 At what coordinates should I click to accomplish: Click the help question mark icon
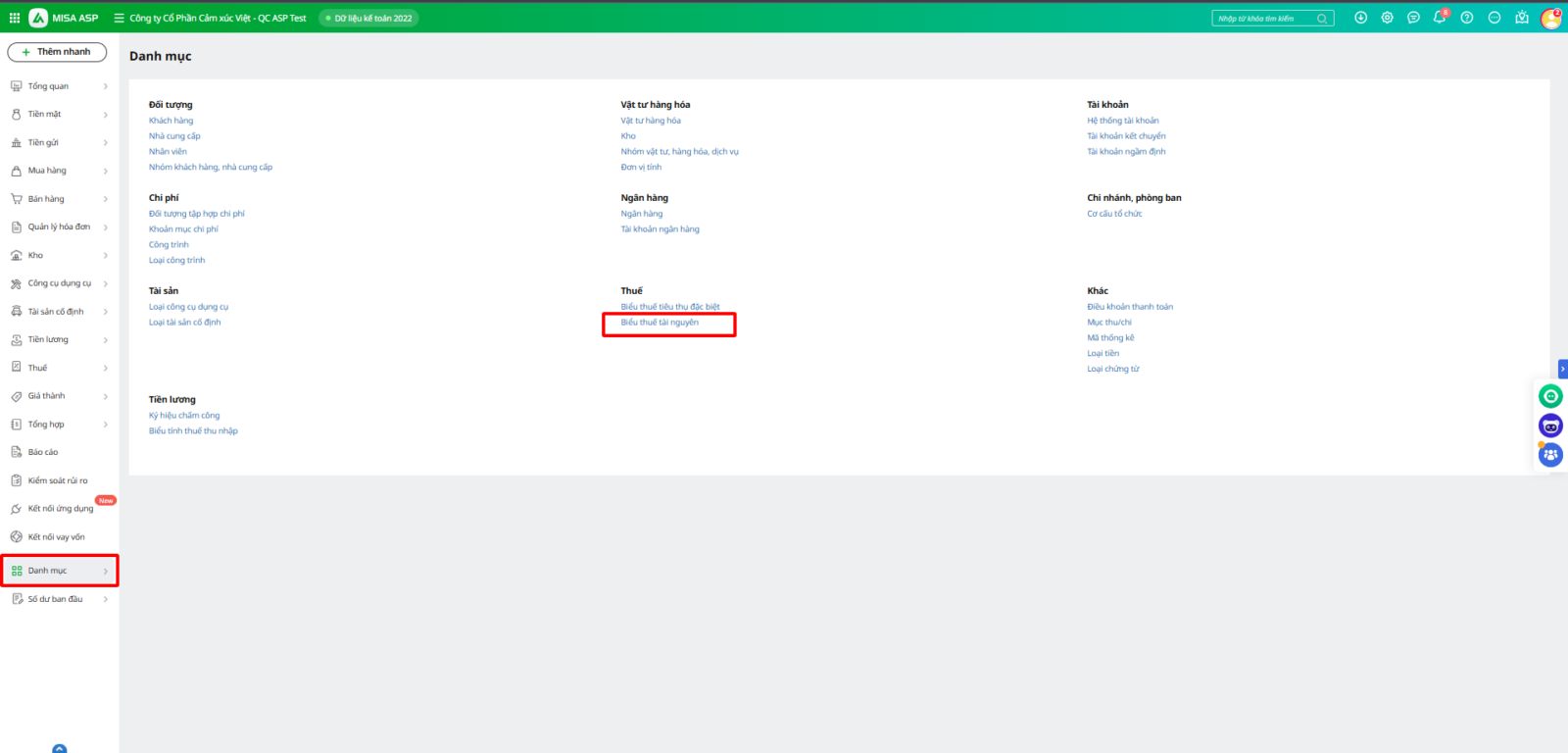[1466, 18]
